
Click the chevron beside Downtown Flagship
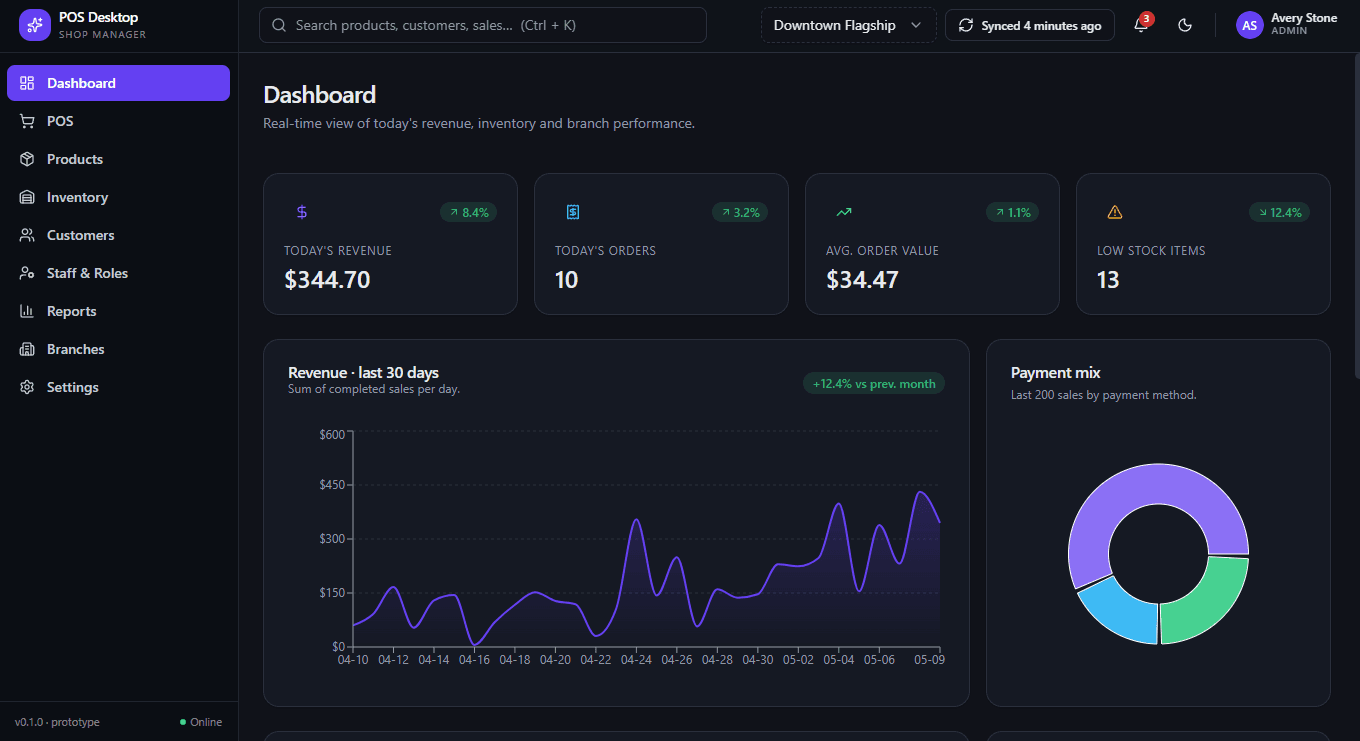[916, 25]
